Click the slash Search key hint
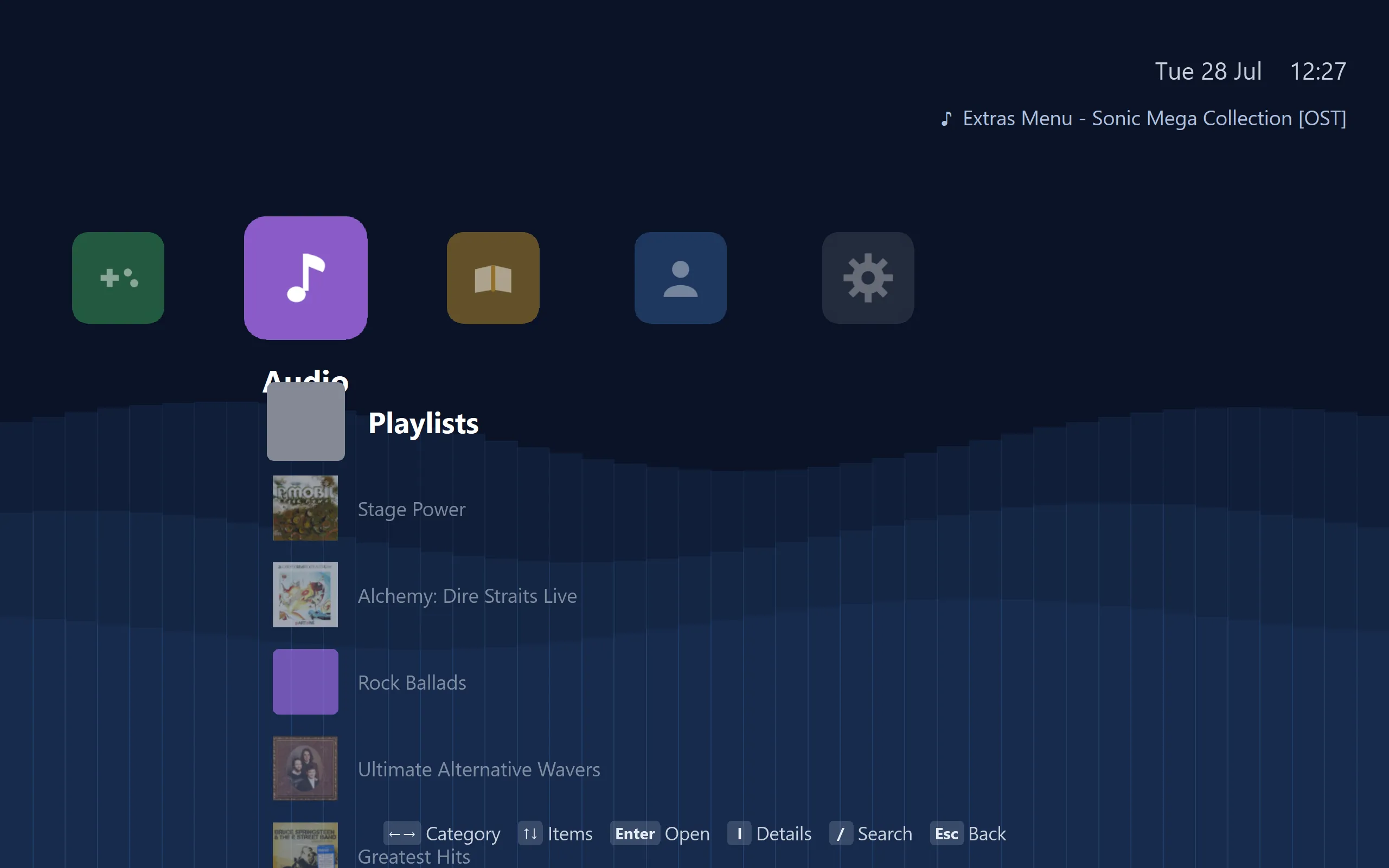1389x868 pixels. [x=870, y=833]
